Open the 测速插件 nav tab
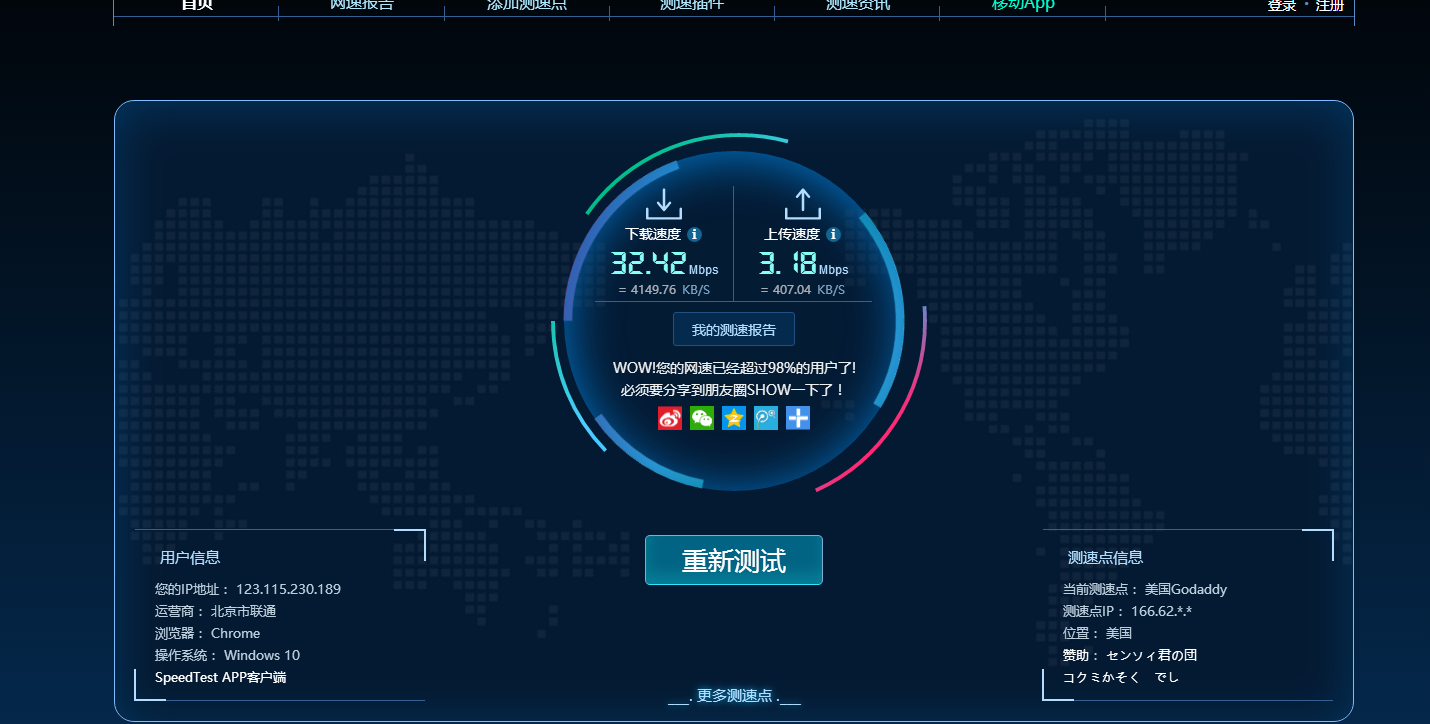Screen dimensions: 1430x724 pyautogui.click(x=692, y=6)
